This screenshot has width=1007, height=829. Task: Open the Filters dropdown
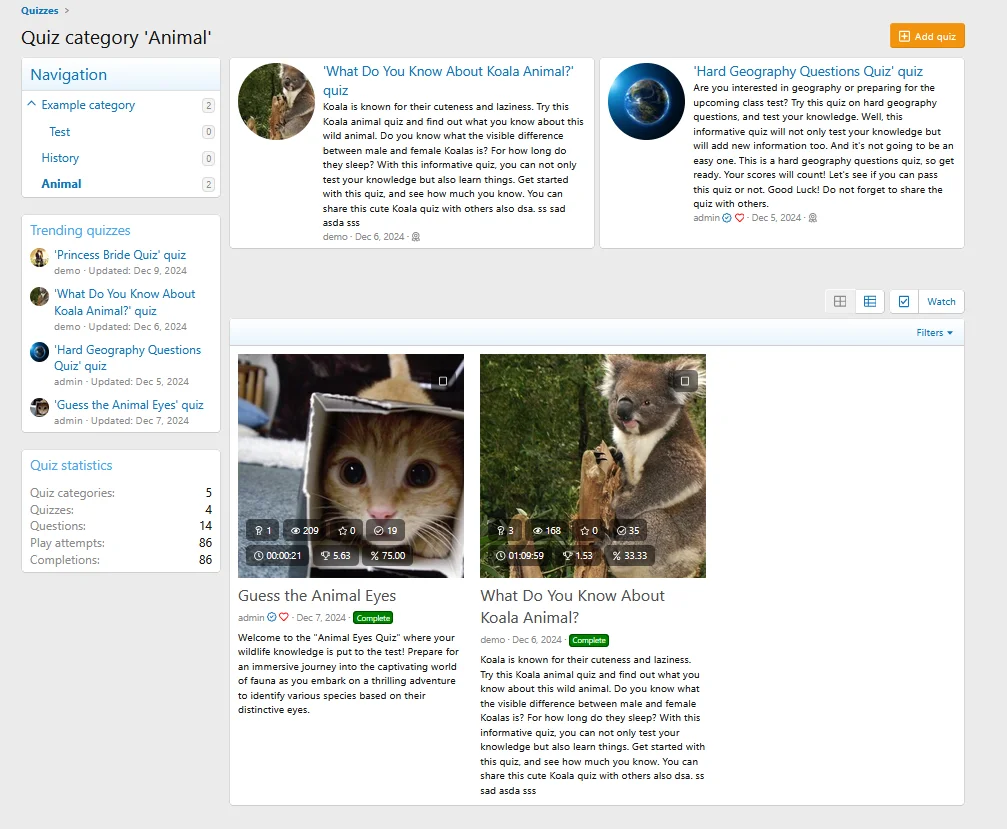(x=934, y=333)
